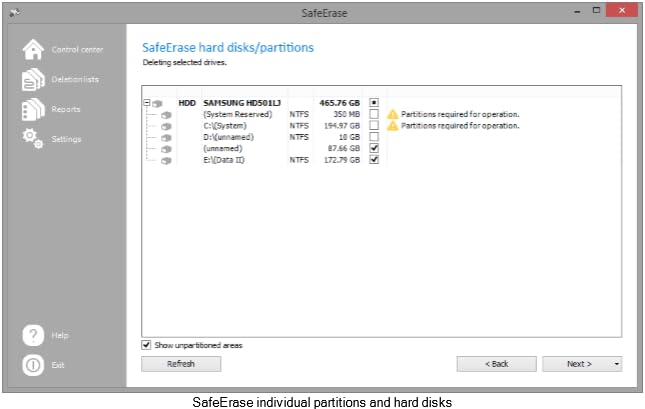Click the 194.97 GB size value
The image size is (645, 409).
pyautogui.click(x=342, y=126)
